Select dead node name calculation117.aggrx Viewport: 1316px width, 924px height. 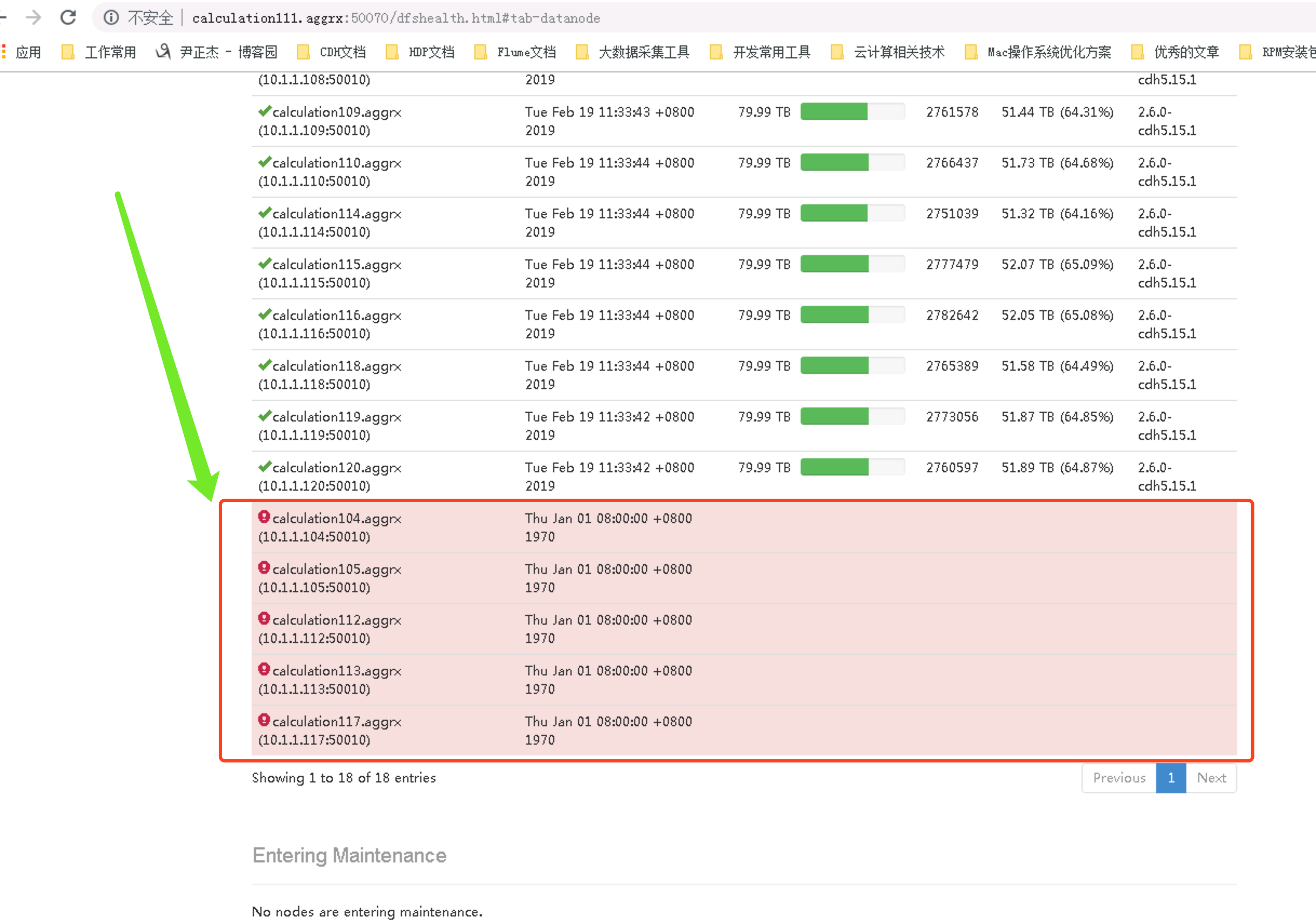(337, 722)
